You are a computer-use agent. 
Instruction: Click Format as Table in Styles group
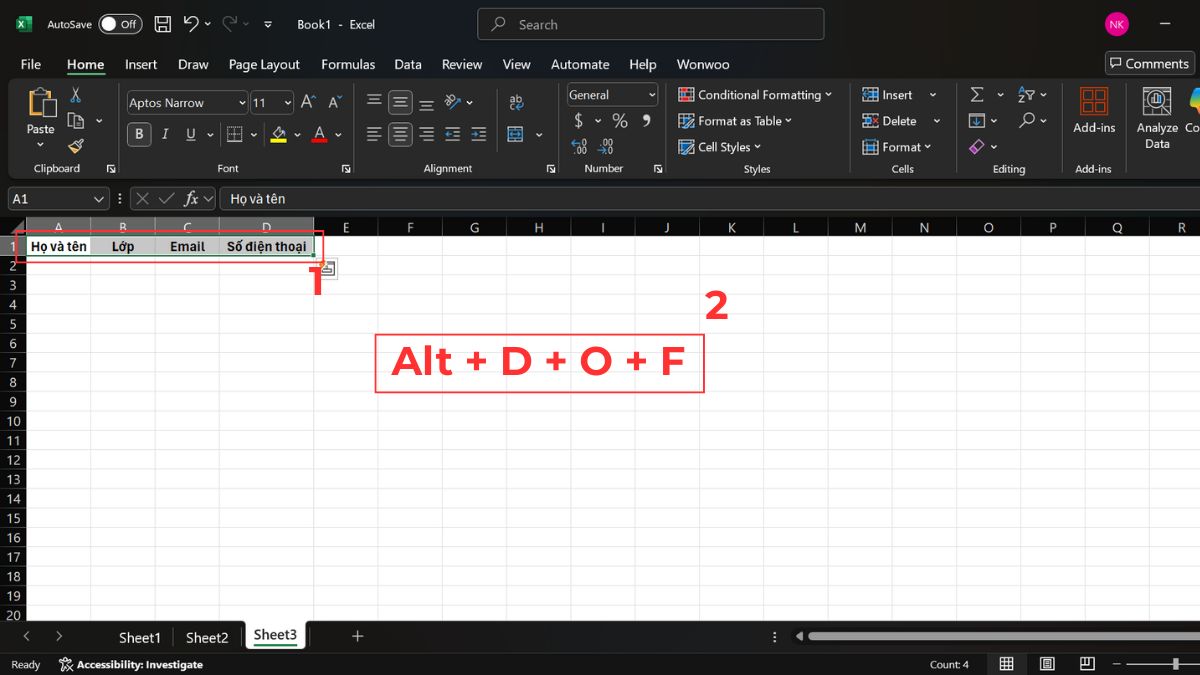tap(735, 120)
